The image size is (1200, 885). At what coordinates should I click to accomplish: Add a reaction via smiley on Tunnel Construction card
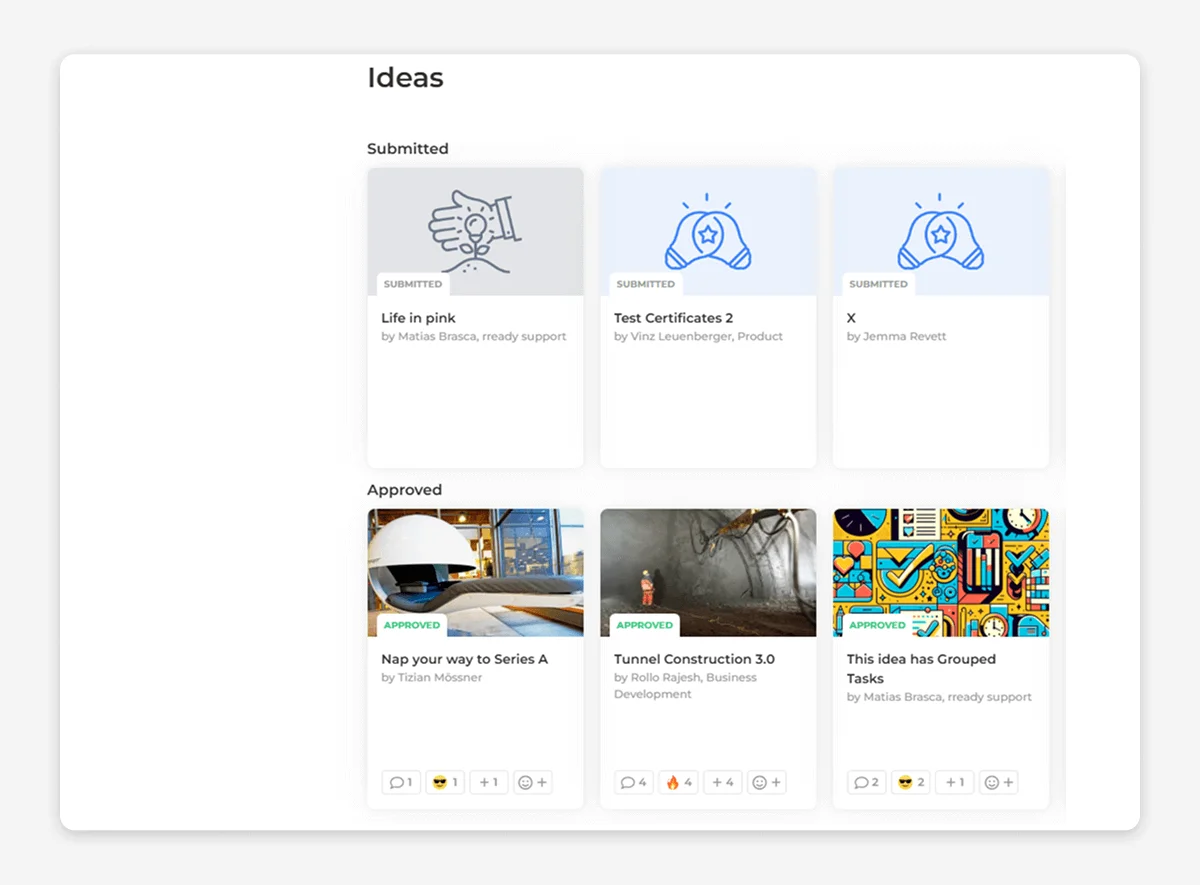767,782
